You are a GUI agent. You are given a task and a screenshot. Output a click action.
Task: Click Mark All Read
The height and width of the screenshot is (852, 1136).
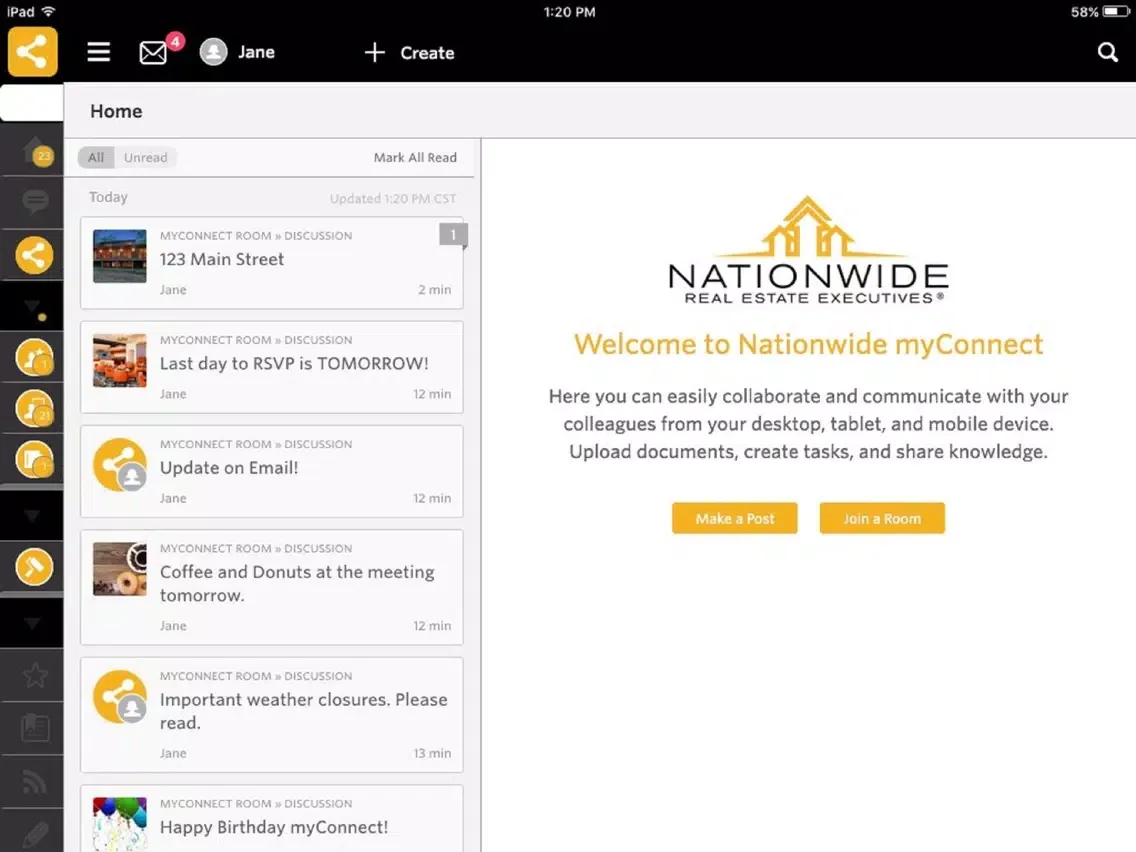tap(415, 157)
